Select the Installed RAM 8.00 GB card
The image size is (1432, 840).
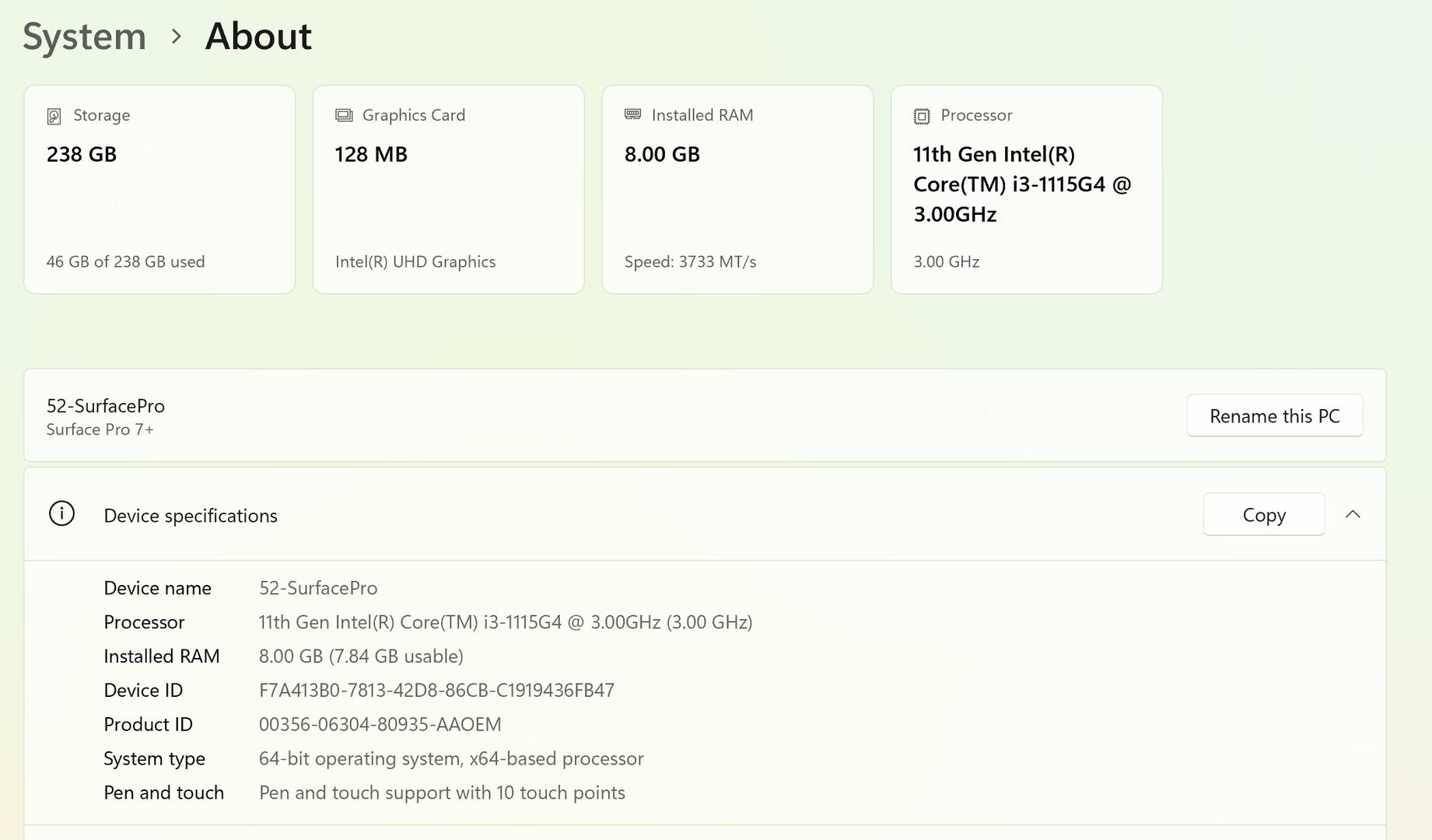point(737,190)
